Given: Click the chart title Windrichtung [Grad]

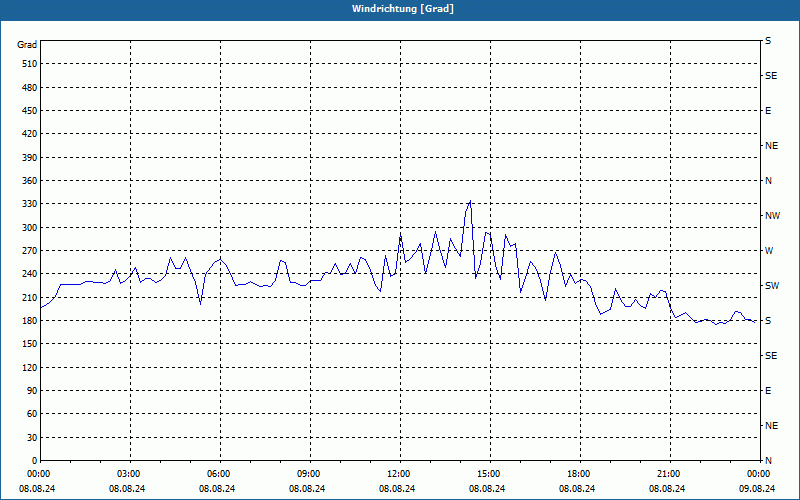Looking at the screenshot, I should click(403, 9).
